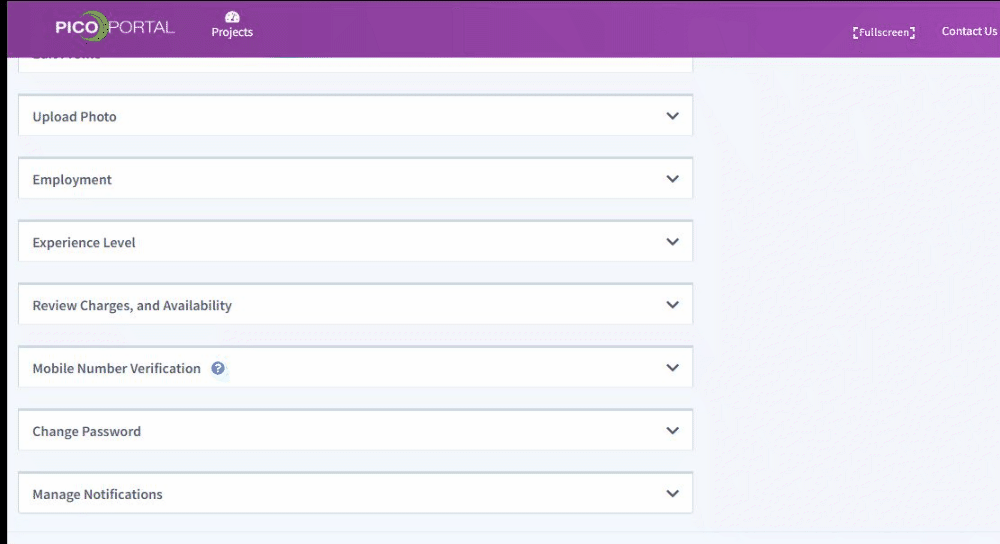Enter Fullscreen mode

(x=883, y=32)
